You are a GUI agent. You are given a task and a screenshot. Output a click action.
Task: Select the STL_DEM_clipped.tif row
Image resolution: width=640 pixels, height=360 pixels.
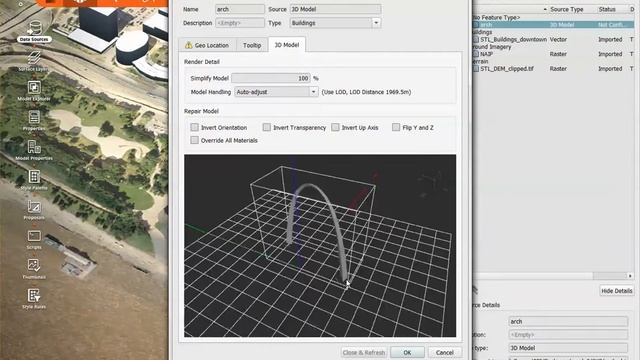tap(554, 69)
